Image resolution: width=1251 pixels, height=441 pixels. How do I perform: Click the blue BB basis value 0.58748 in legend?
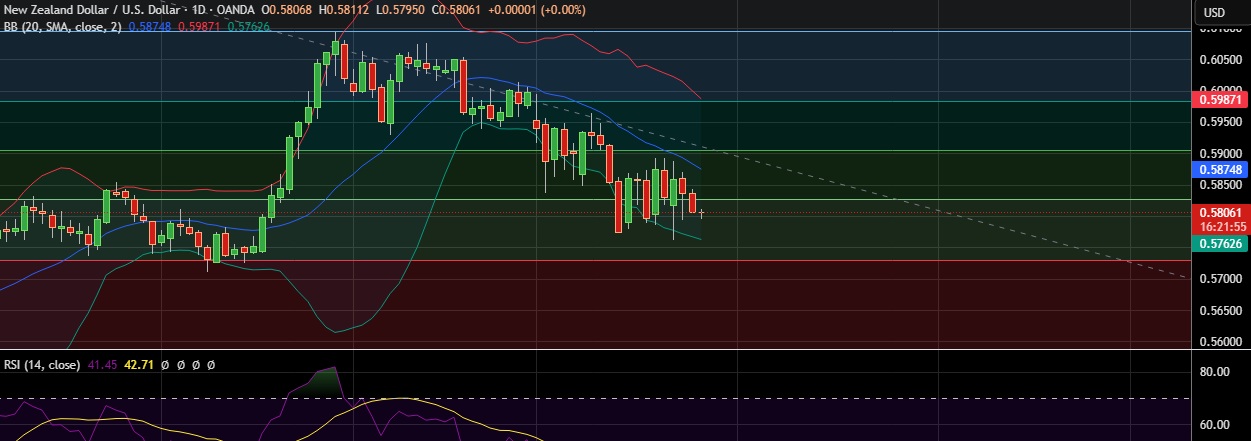(150, 27)
